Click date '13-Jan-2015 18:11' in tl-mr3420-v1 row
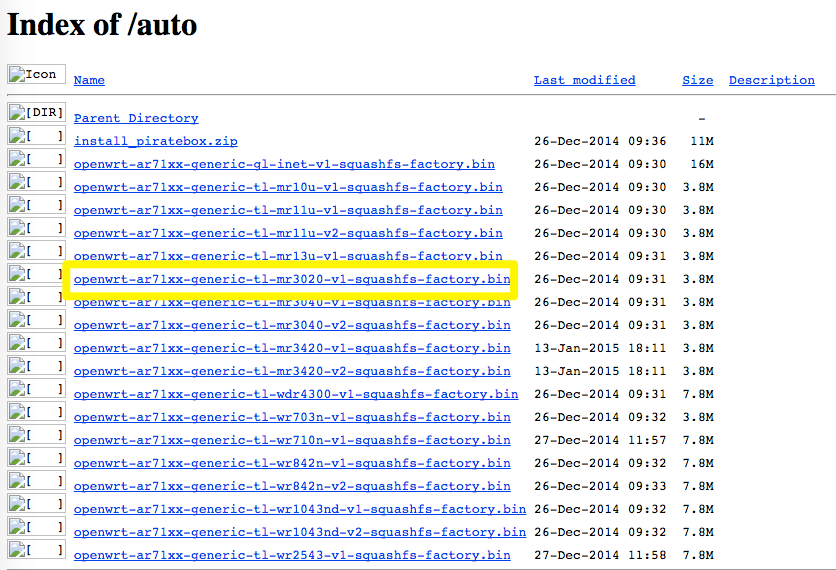 600,348
